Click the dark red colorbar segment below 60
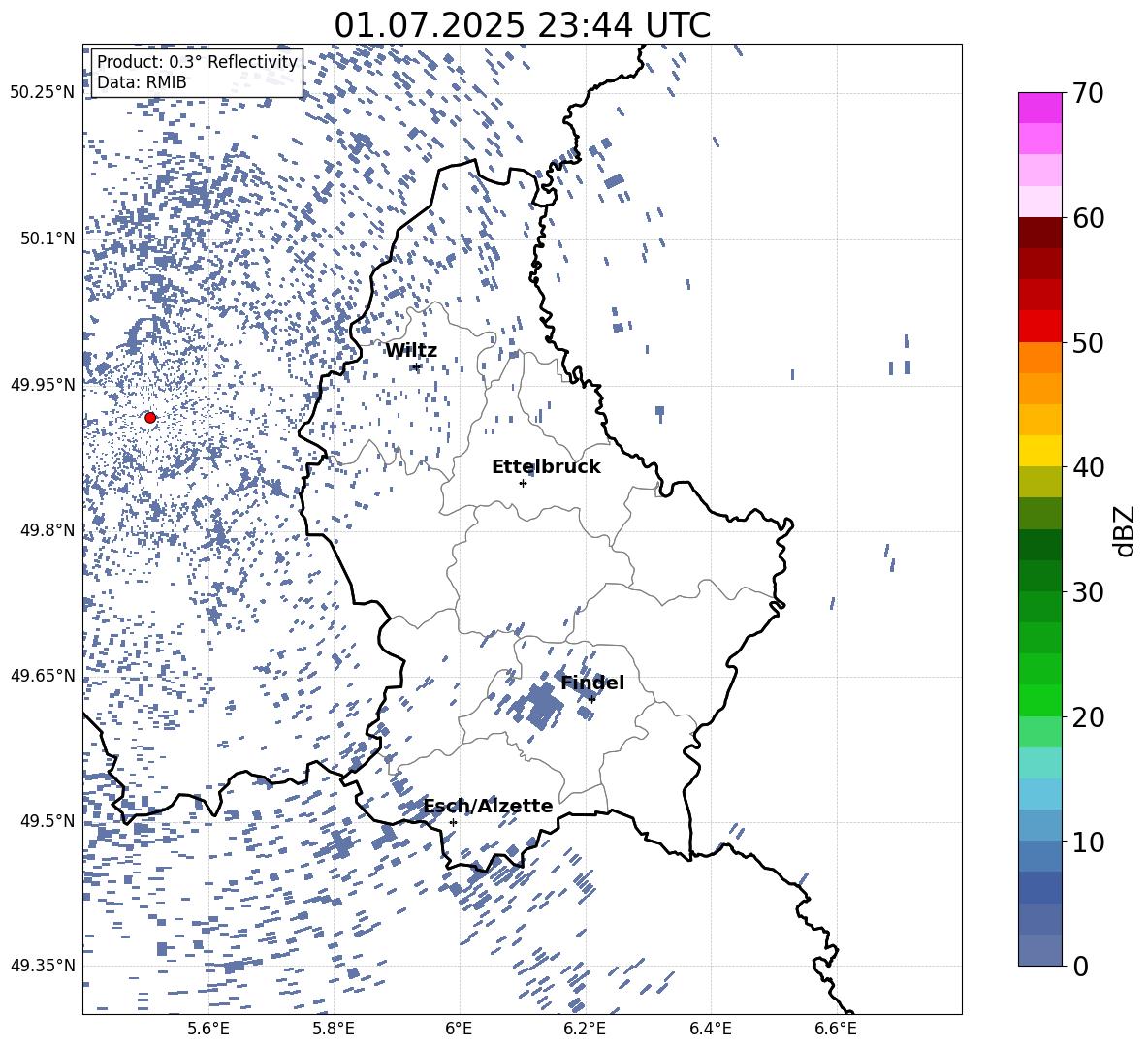The image size is (1148, 1048). (1039, 234)
